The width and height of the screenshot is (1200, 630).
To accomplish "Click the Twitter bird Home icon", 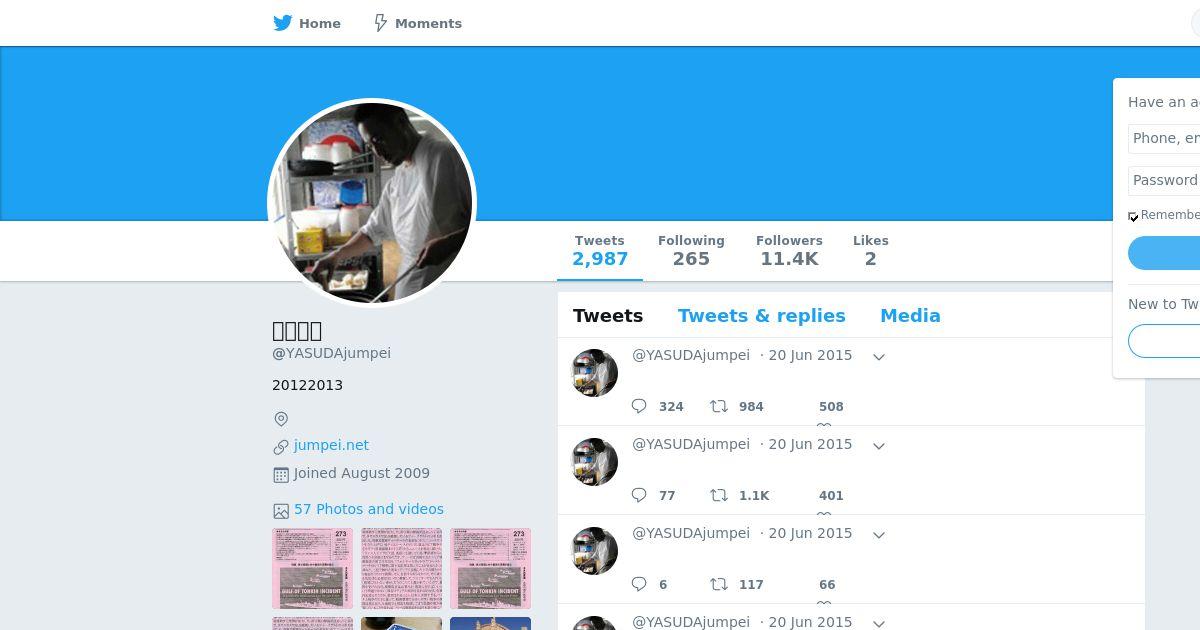I will [282, 23].
